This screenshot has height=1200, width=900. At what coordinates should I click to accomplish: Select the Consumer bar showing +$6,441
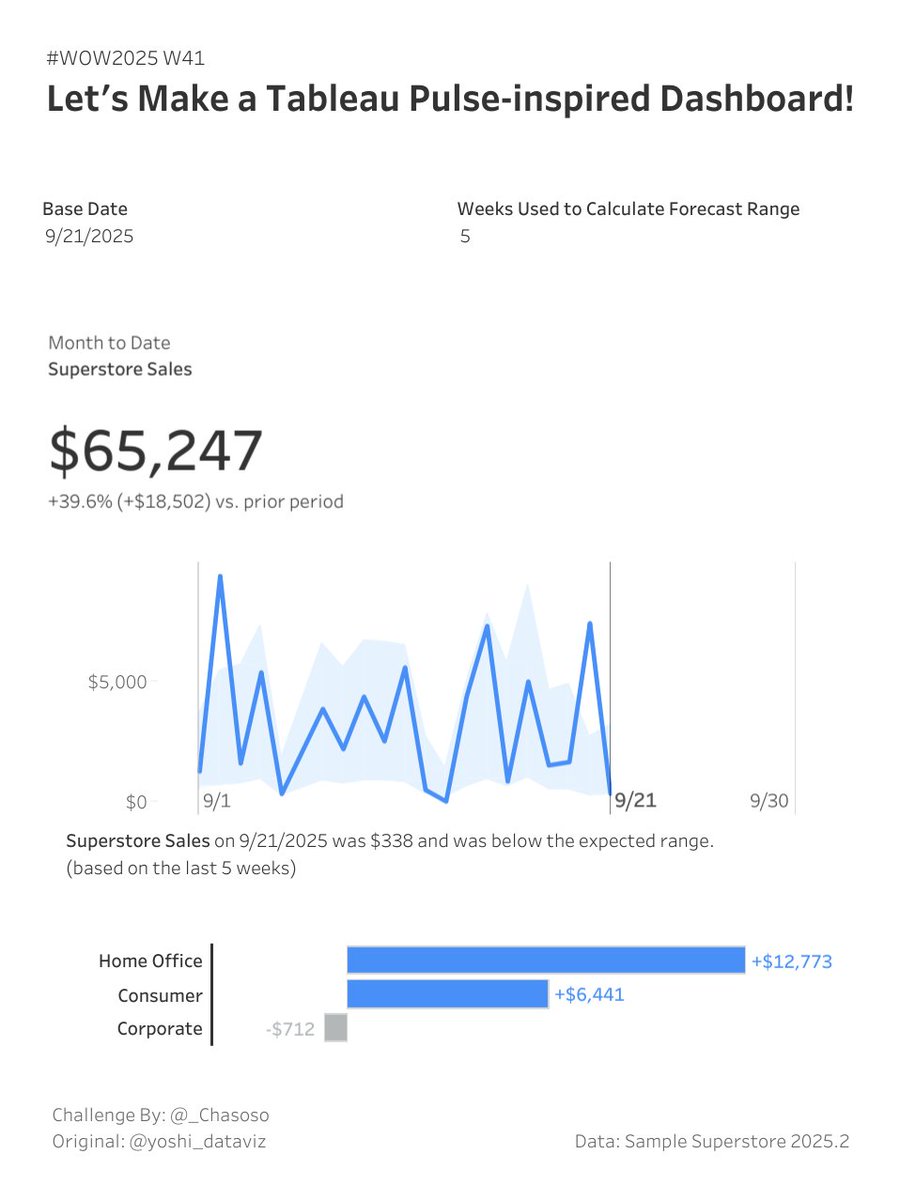pyautogui.click(x=446, y=994)
